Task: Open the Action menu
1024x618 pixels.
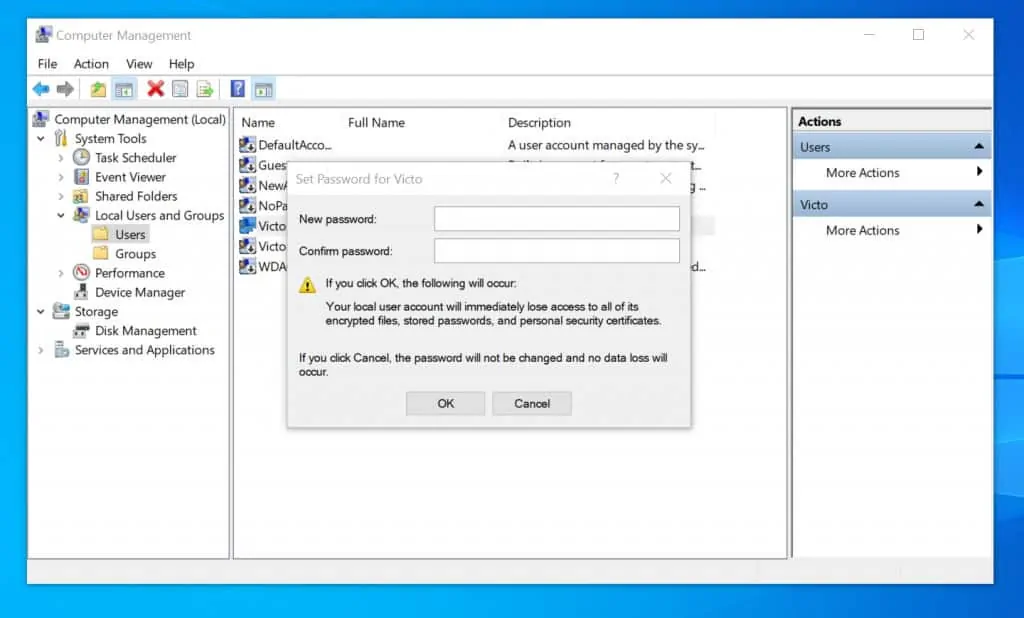Action: (90, 63)
